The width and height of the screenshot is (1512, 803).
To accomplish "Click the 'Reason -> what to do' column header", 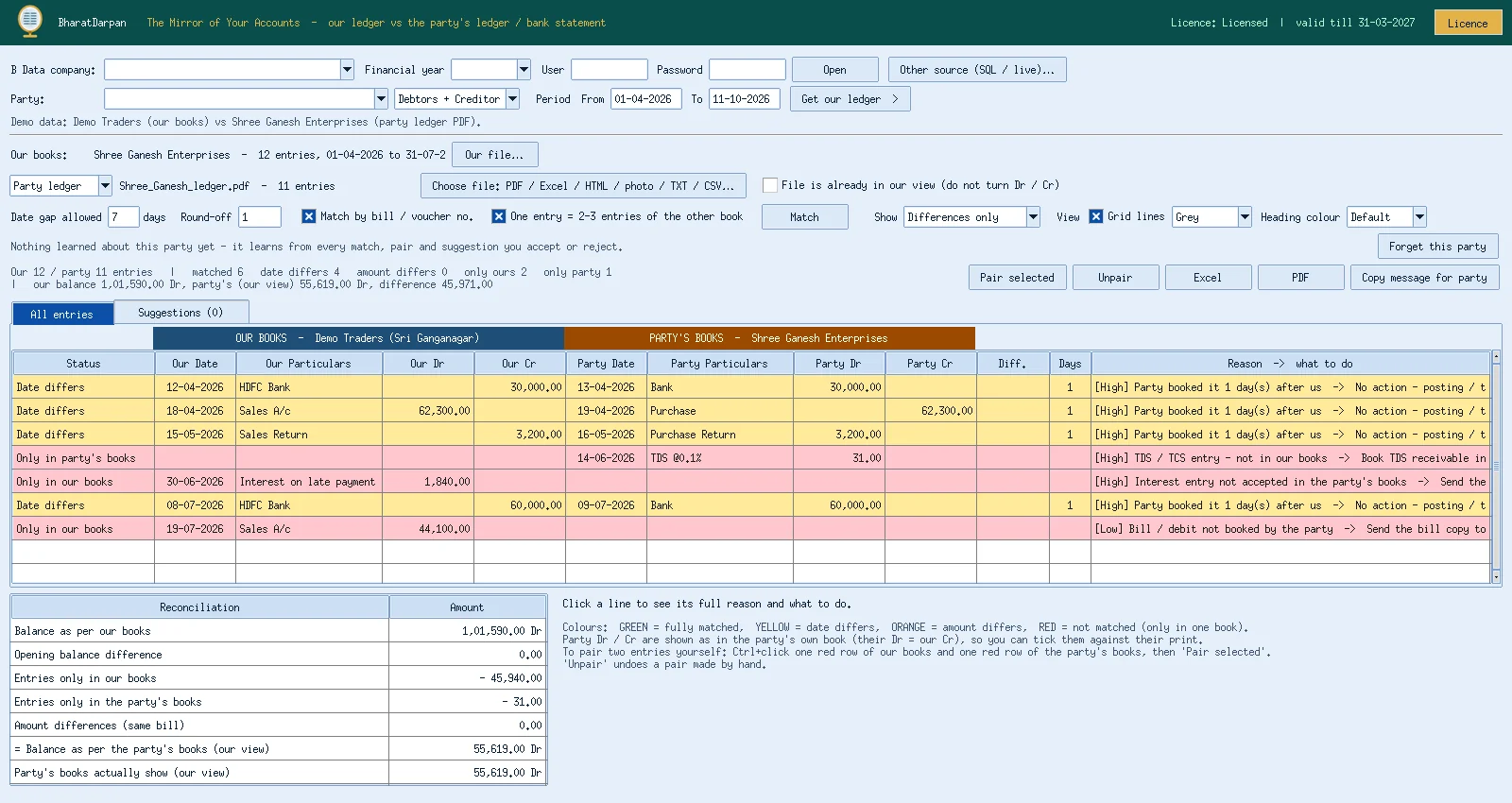I will (1290, 364).
